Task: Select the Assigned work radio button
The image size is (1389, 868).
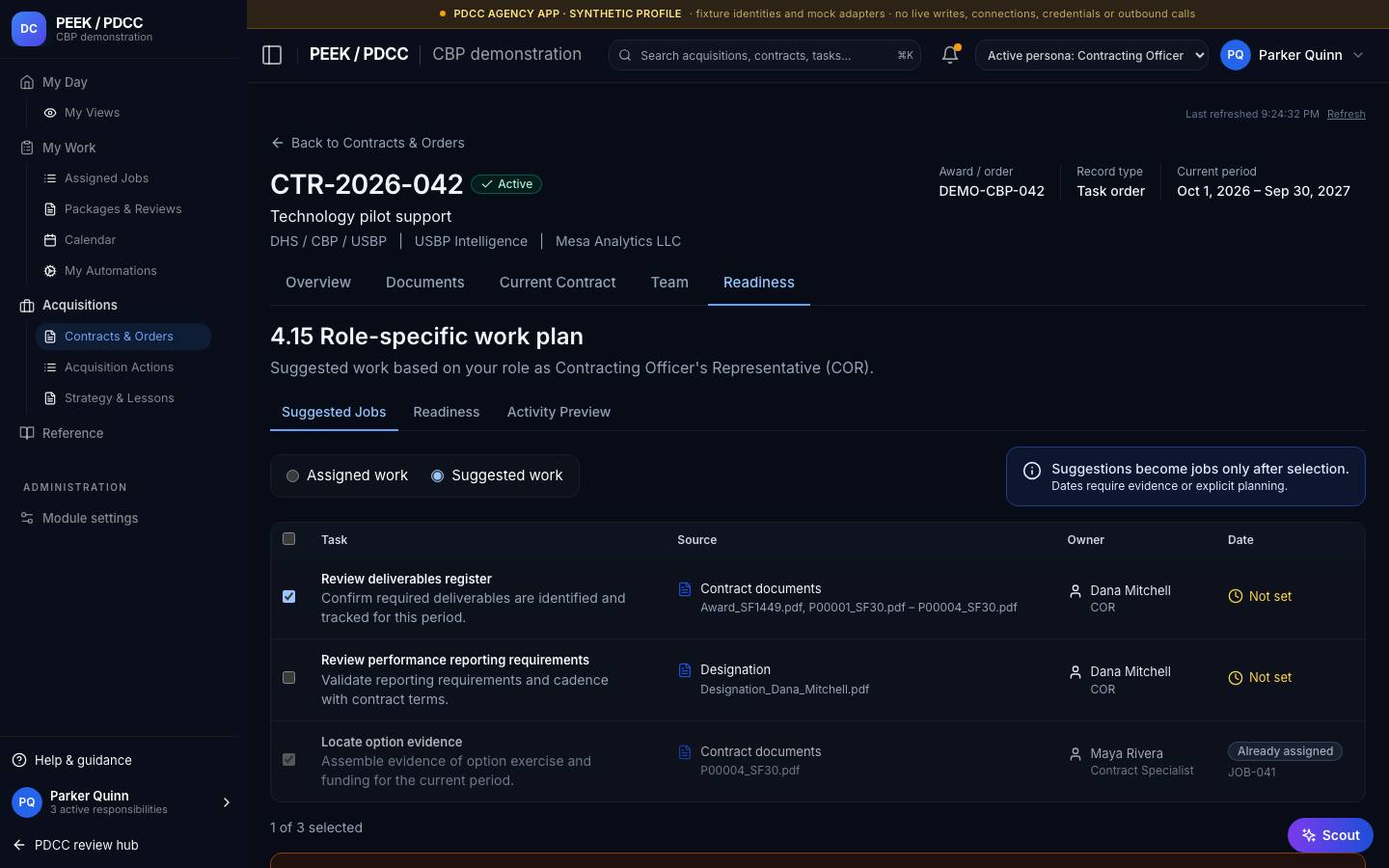Action: coord(292,475)
